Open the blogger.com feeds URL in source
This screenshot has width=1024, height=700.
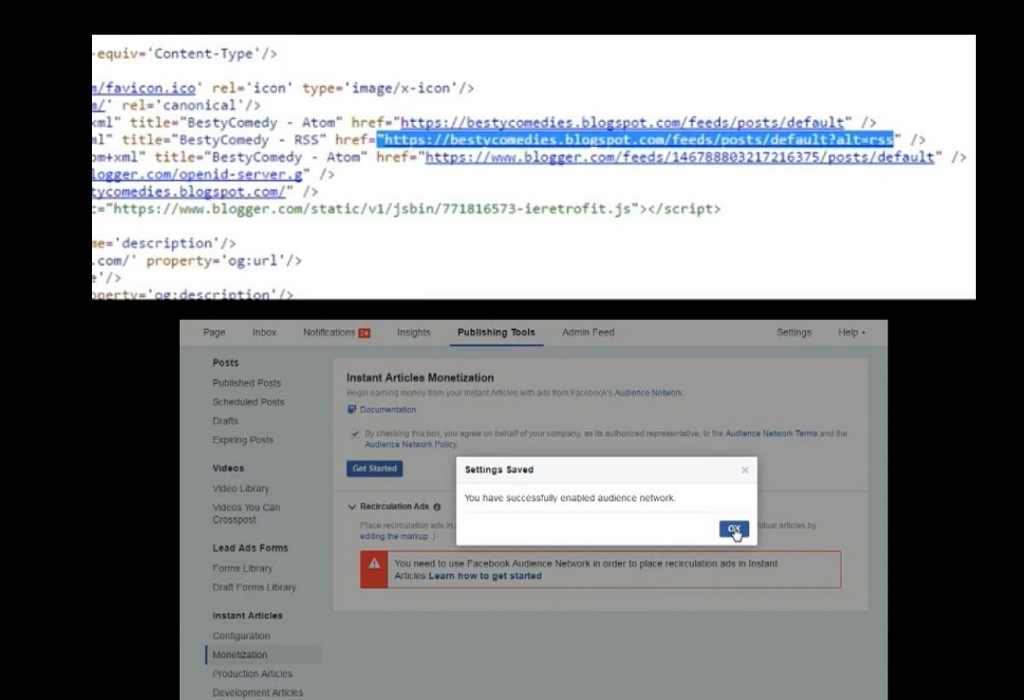tap(680, 157)
